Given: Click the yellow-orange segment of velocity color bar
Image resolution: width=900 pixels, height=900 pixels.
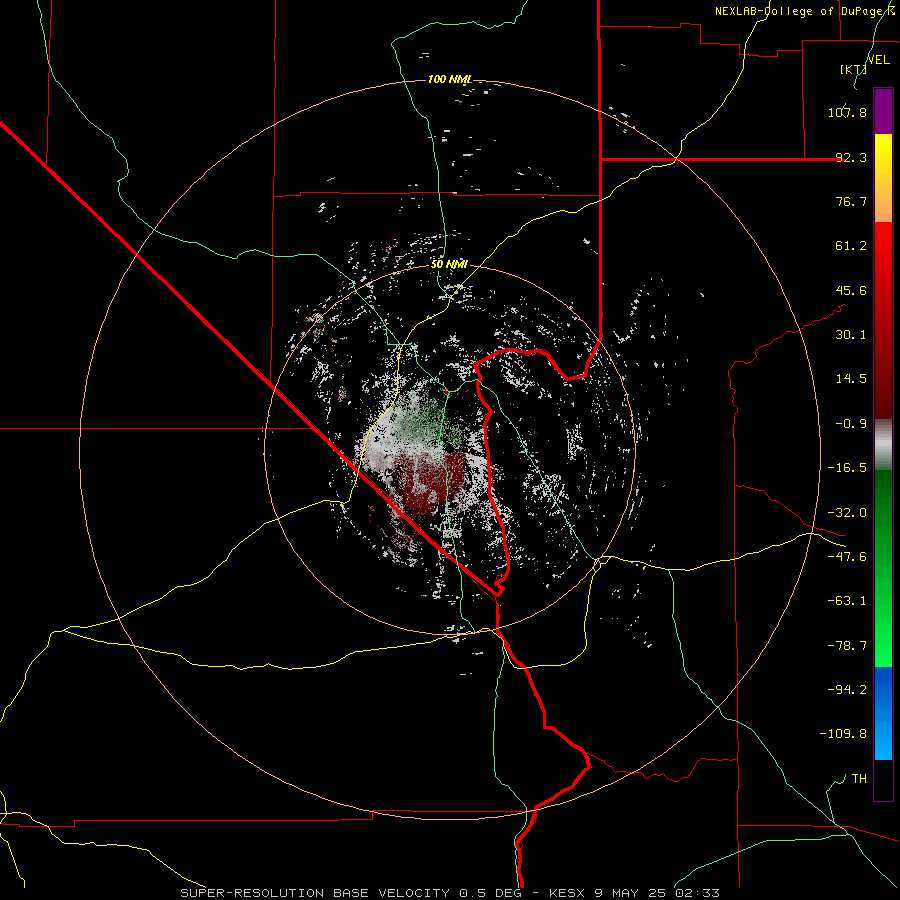Looking at the screenshot, I should pyautogui.click(x=883, y=178).
